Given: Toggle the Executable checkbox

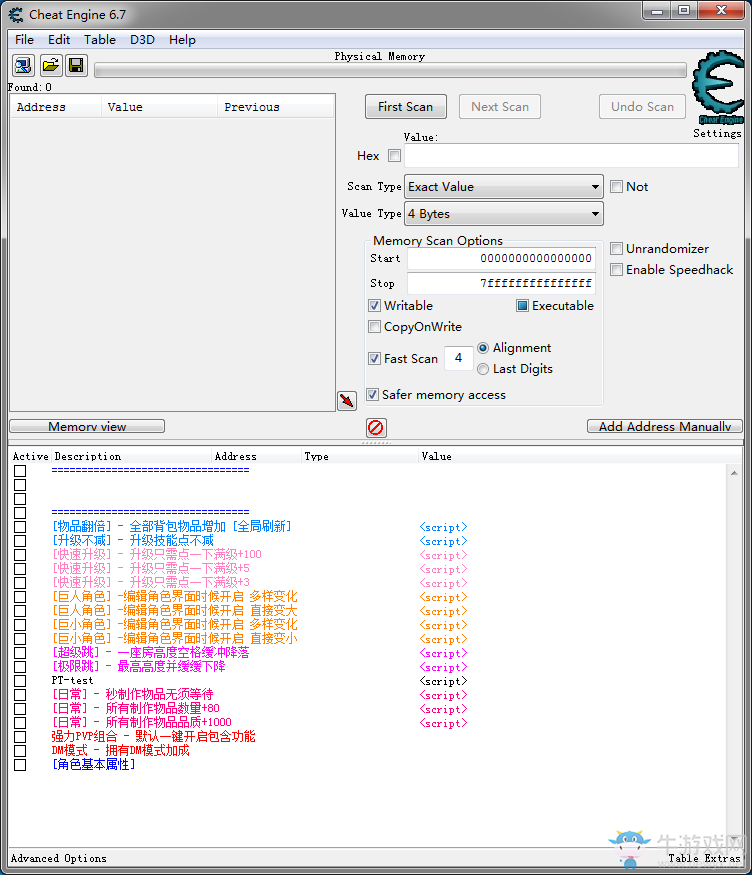Looking at the screenshot, I should pyautogui.click(x=522, y=306).
